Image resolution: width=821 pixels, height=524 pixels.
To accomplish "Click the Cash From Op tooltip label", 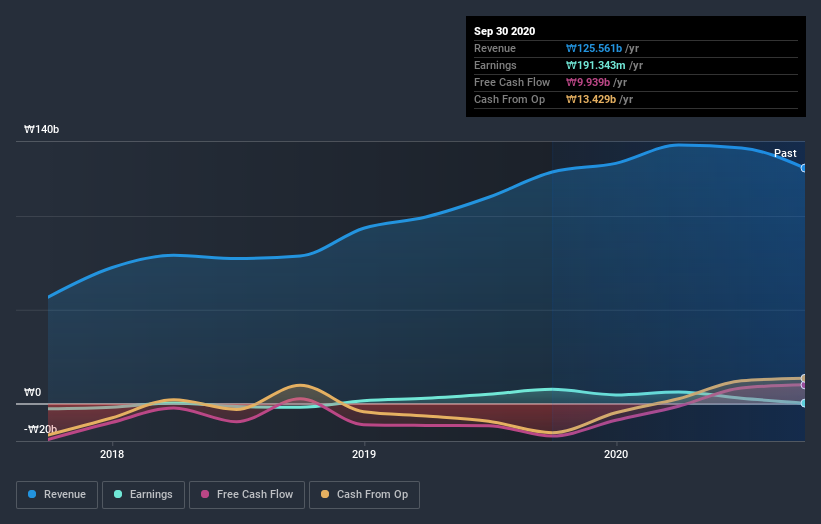I will [x=509, y=99].
